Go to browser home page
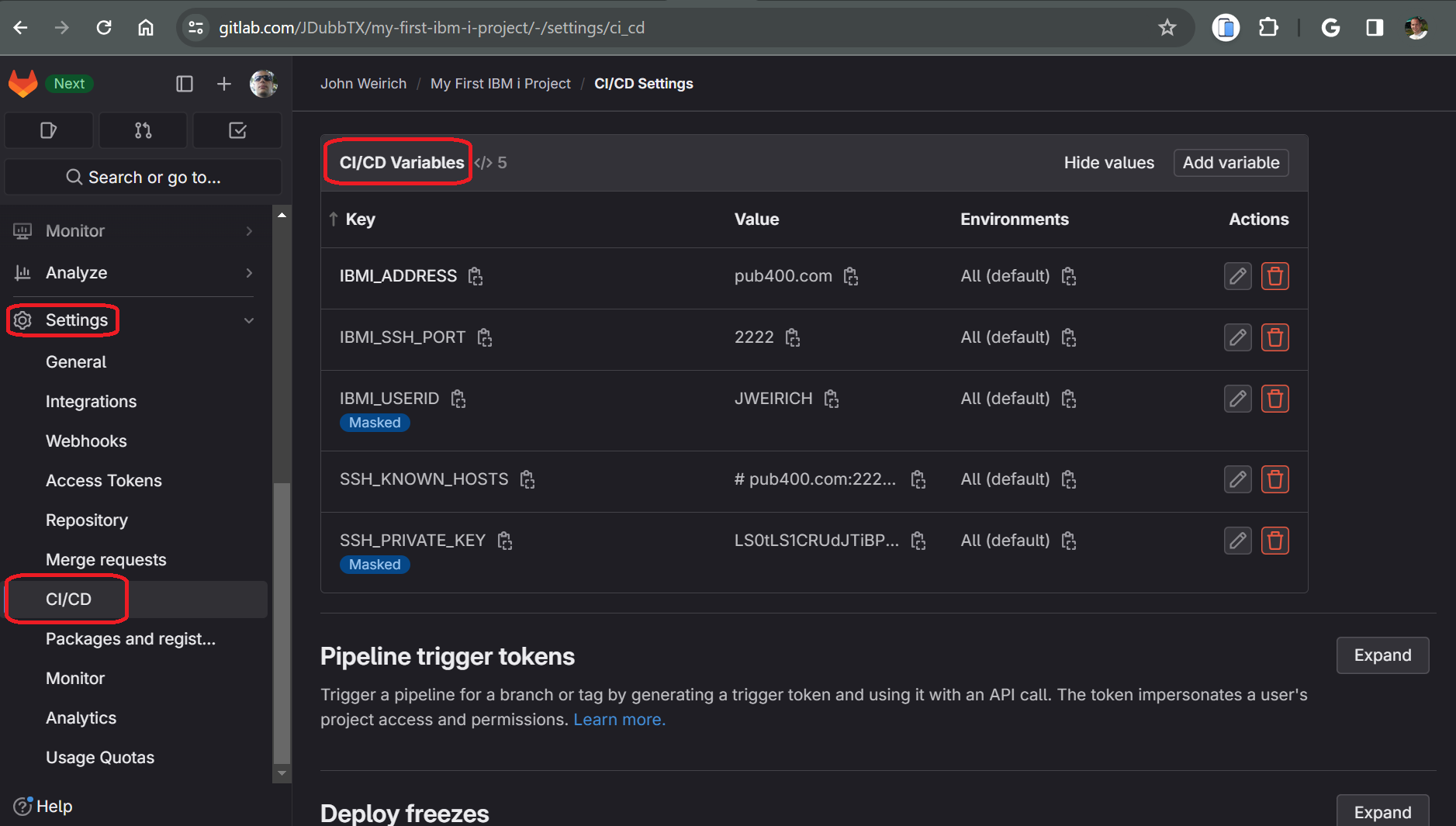The height and width of the screenshot is (826, 1456). point(146,28)
